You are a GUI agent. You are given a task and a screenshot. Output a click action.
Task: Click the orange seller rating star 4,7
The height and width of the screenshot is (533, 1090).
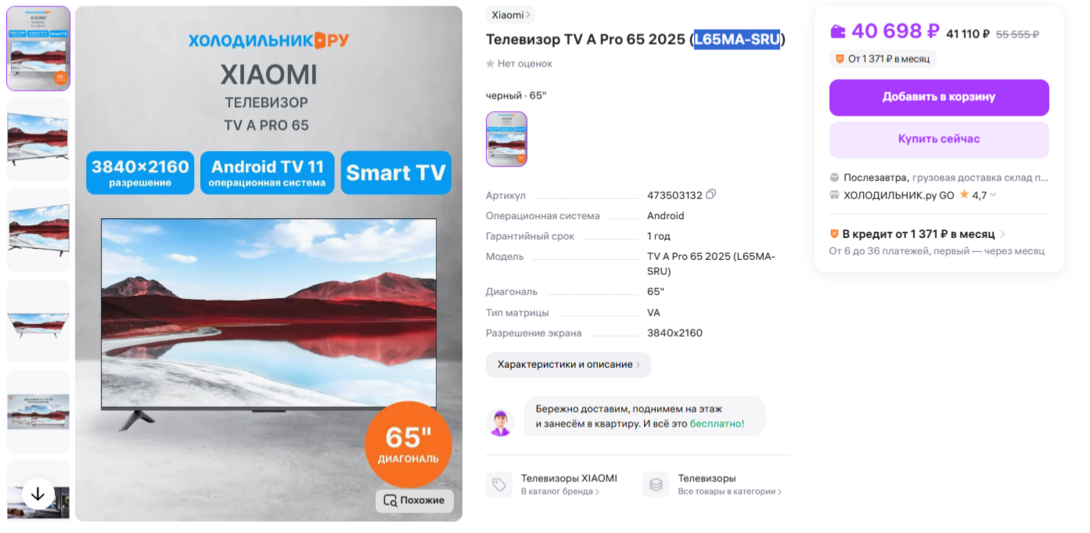pyautogui.click(x=964, y=195)
